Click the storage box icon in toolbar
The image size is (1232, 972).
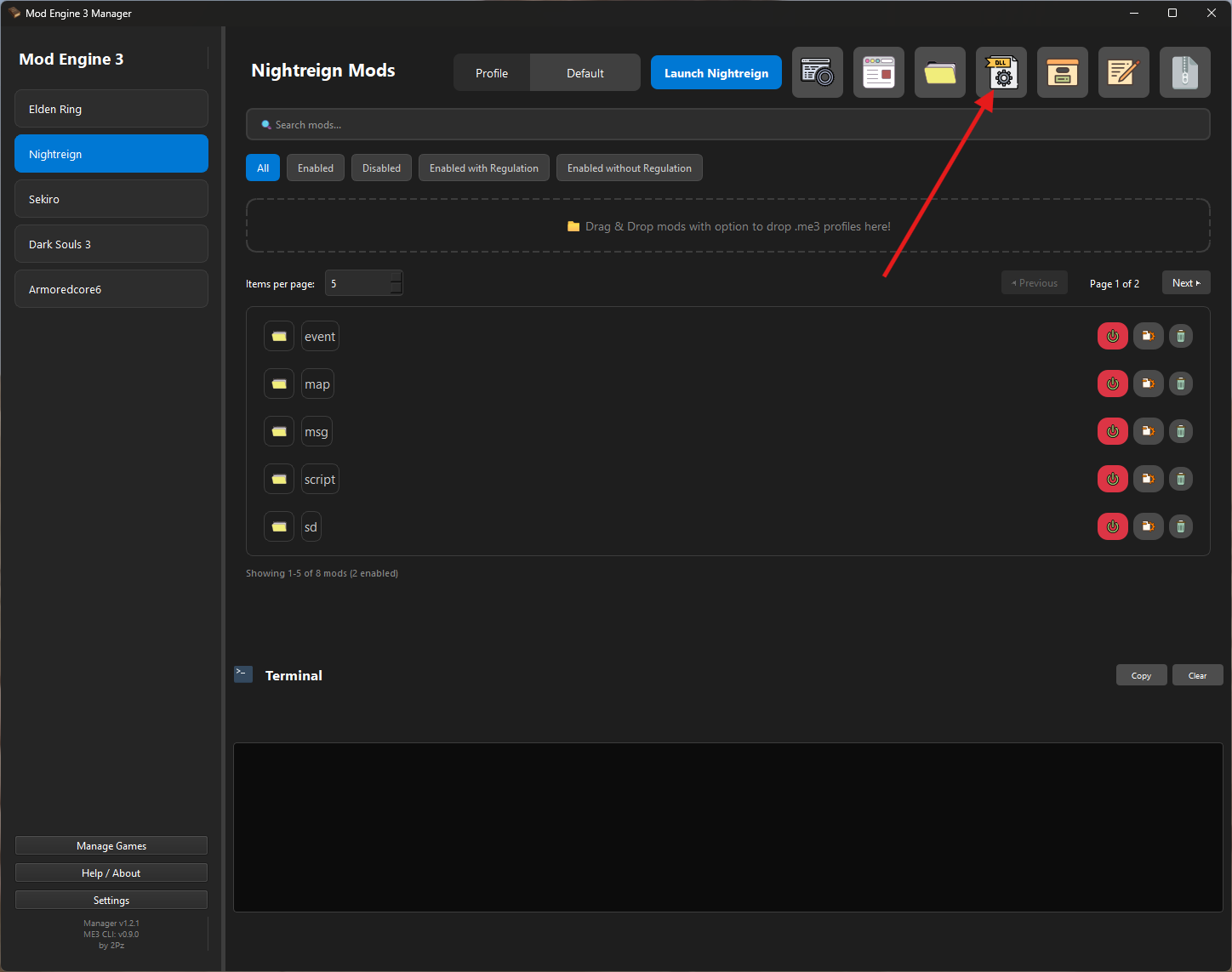click(1063, 73)
